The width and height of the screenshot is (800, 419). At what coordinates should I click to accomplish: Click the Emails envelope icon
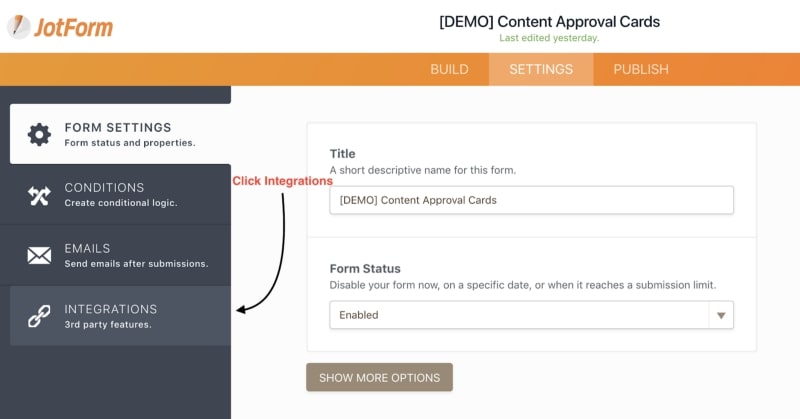point(39,256)
